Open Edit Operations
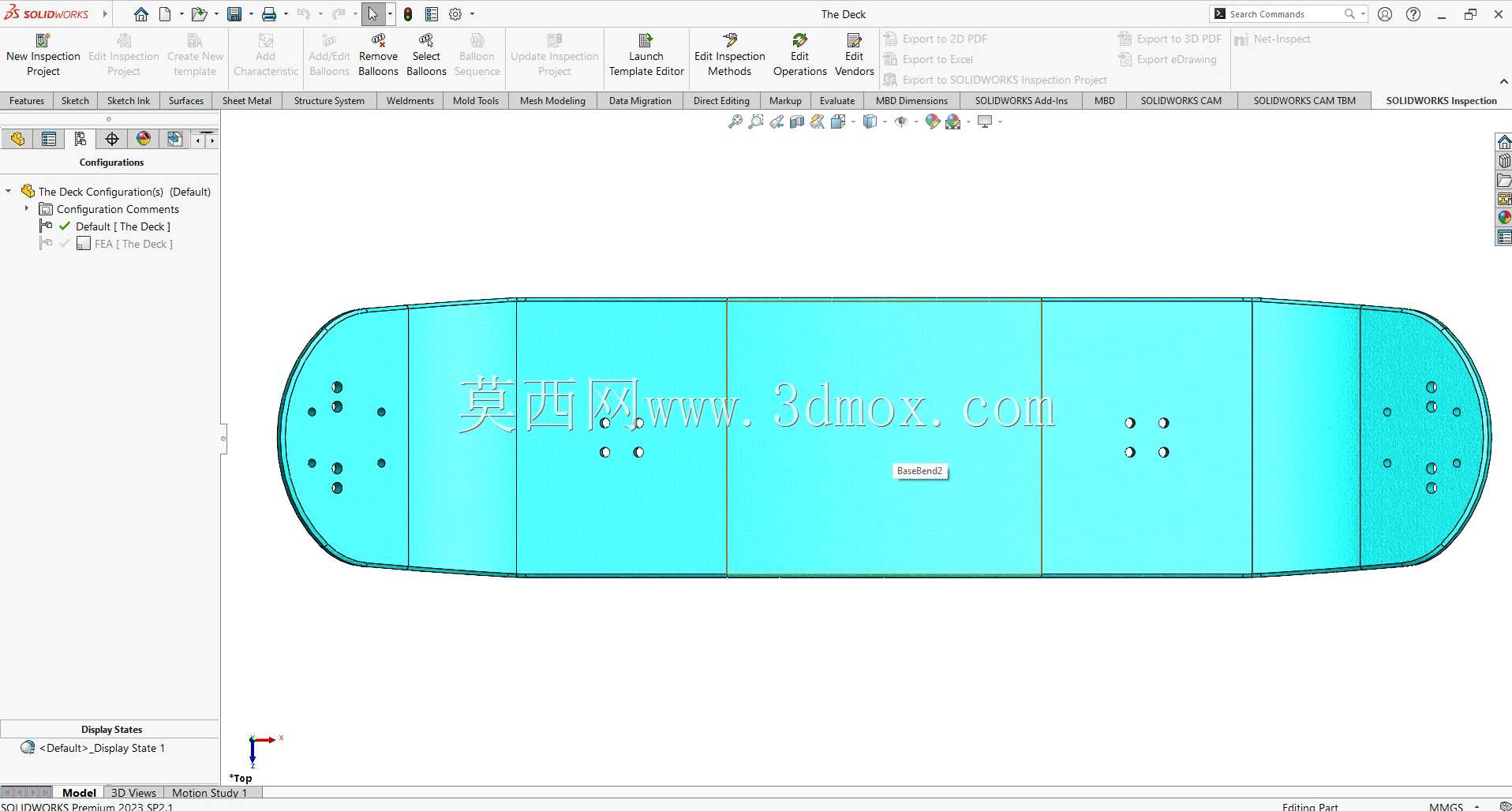Screen dimensions: 1512x811 coord(799,55)
